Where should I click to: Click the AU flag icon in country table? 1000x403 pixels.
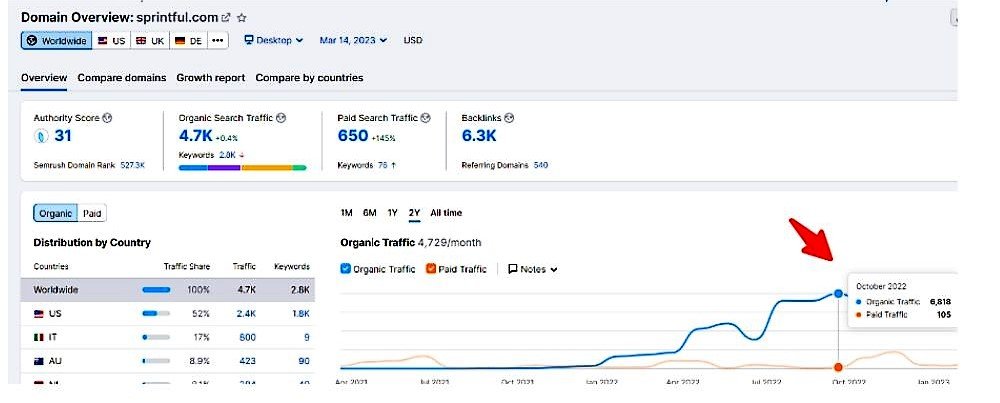(x=39, y=361)
